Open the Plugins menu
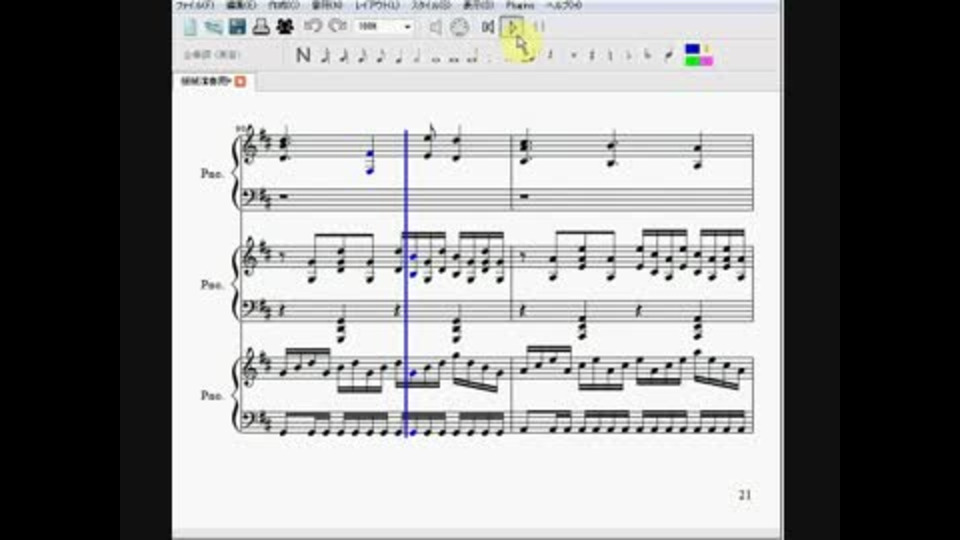The height and width of the screenshot is (540, 960). coord(520,6)
